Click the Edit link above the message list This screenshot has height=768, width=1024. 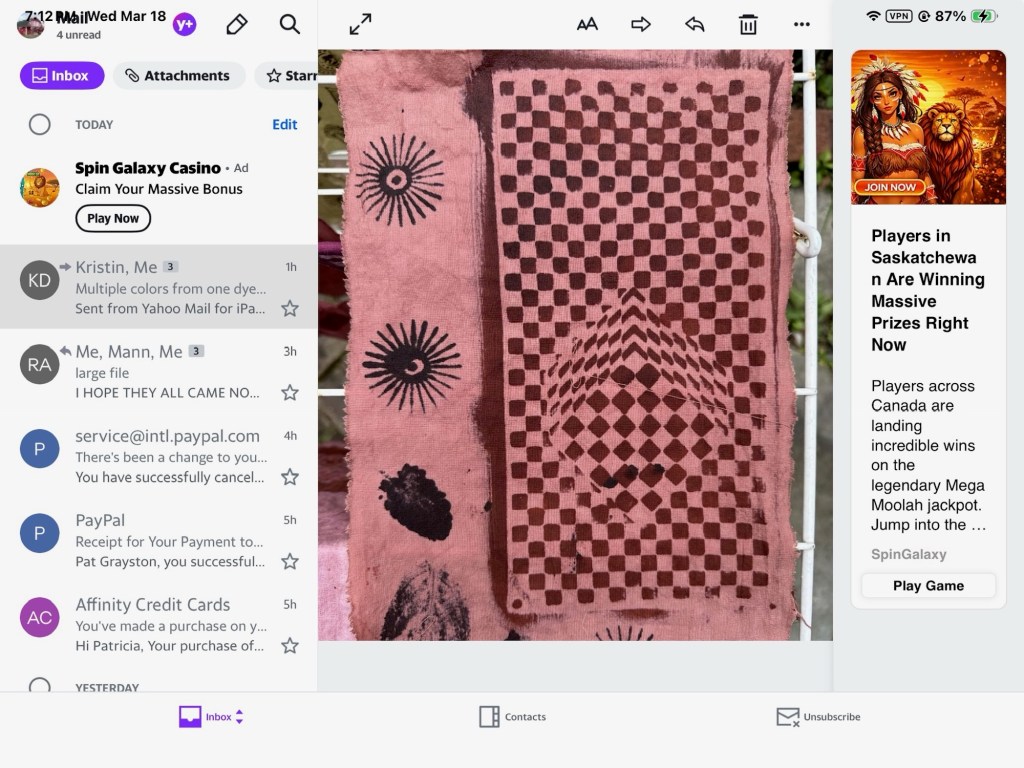click(285, 125)
